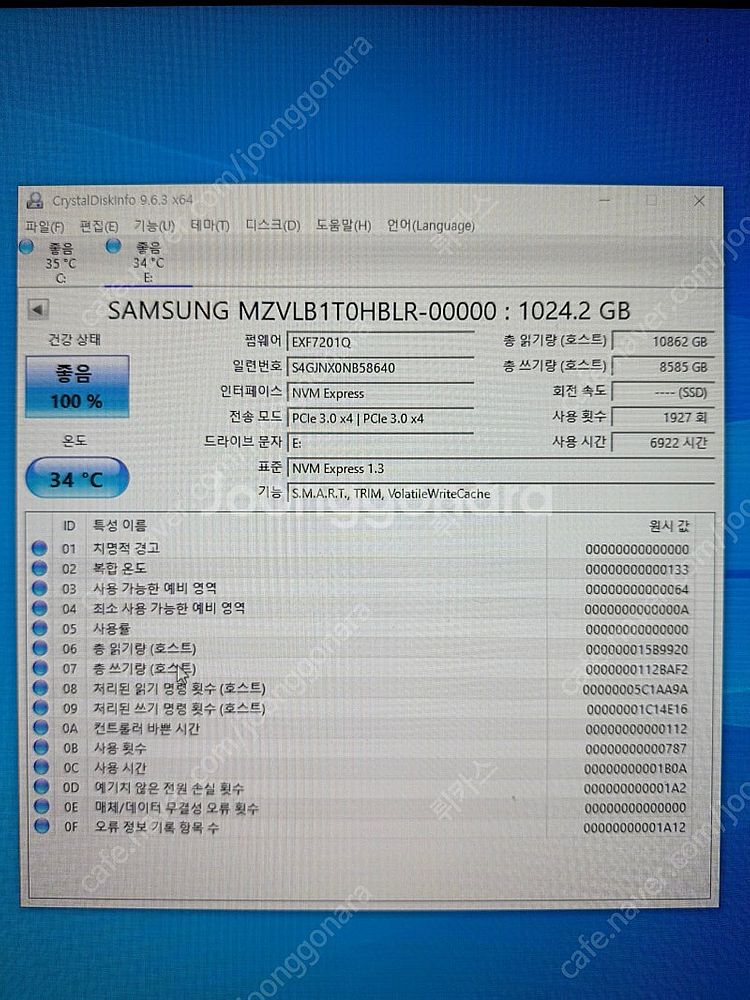Select the E: drive status tab
The height and width of the screenshot is (1000, 750).
pyautogui.click(x=148, y=262)
